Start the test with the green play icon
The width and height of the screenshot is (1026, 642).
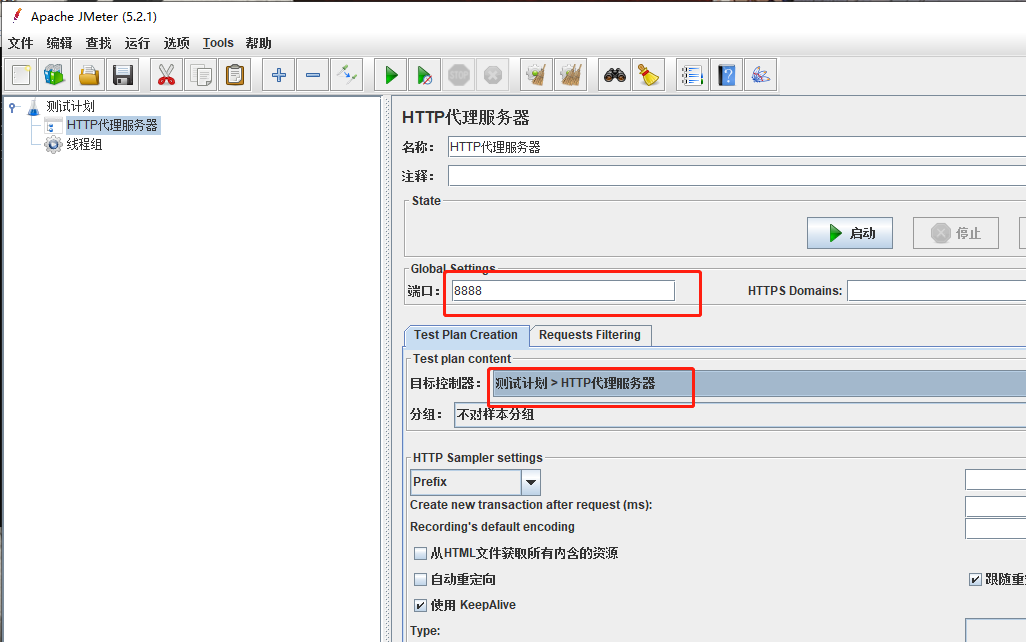tap(391, 75)
